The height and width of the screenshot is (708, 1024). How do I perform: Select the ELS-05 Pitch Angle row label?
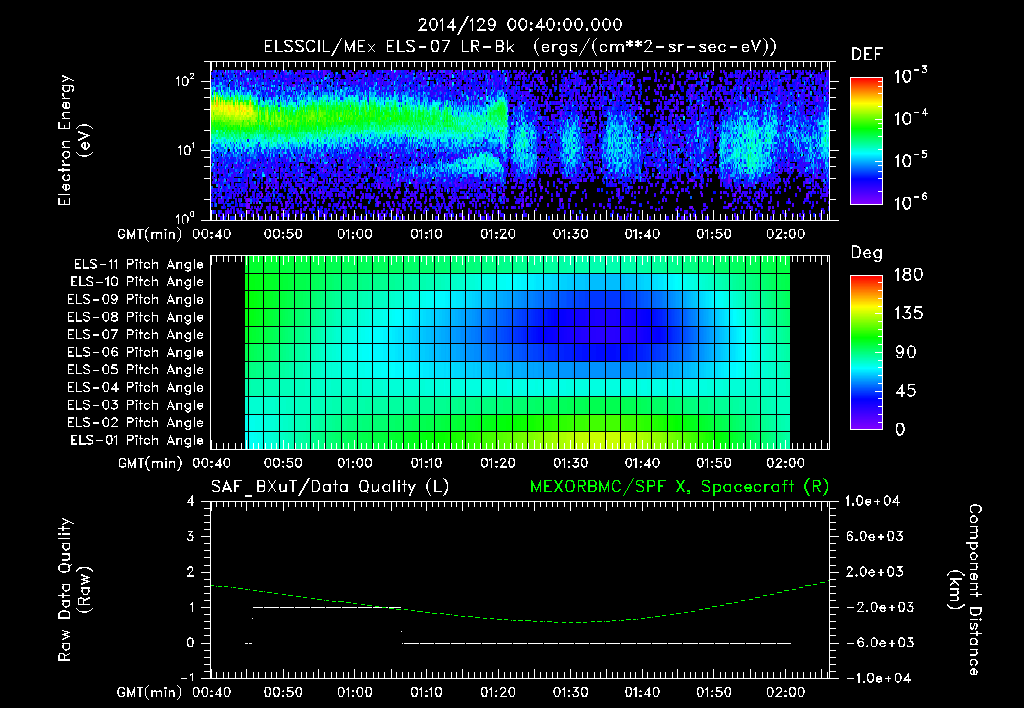click(135, 370)
